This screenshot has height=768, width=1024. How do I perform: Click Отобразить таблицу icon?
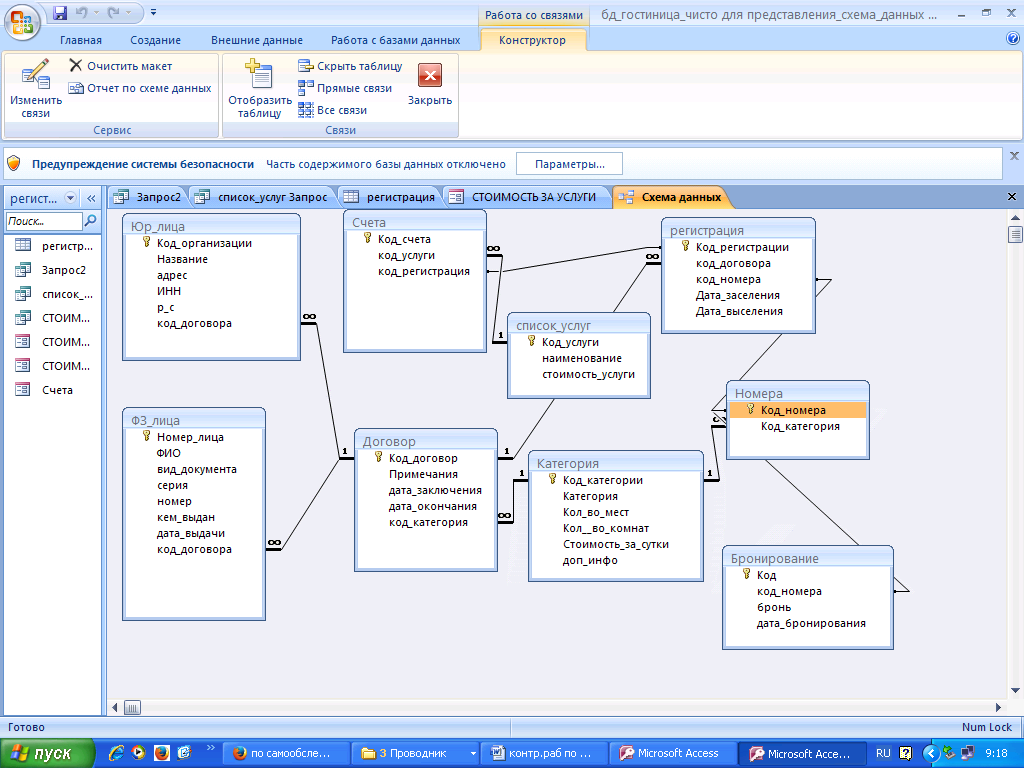pos(259,88)
